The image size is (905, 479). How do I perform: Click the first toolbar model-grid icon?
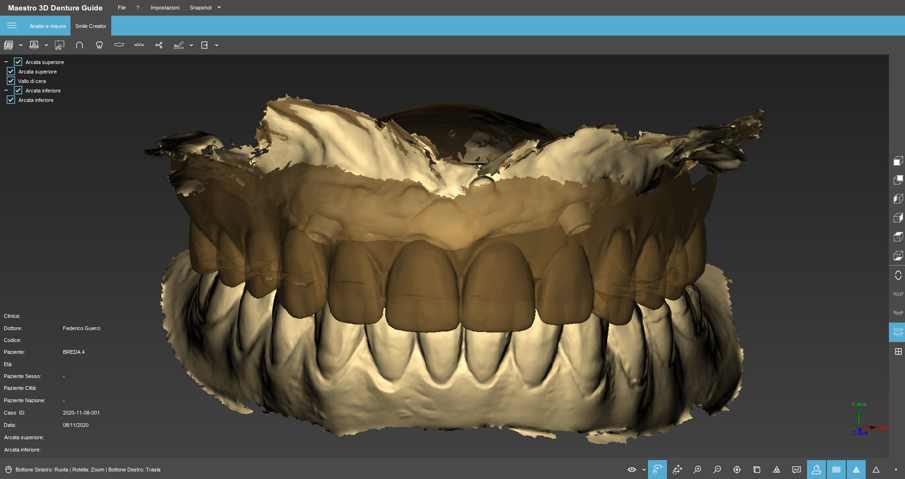(x=9, y=45)
